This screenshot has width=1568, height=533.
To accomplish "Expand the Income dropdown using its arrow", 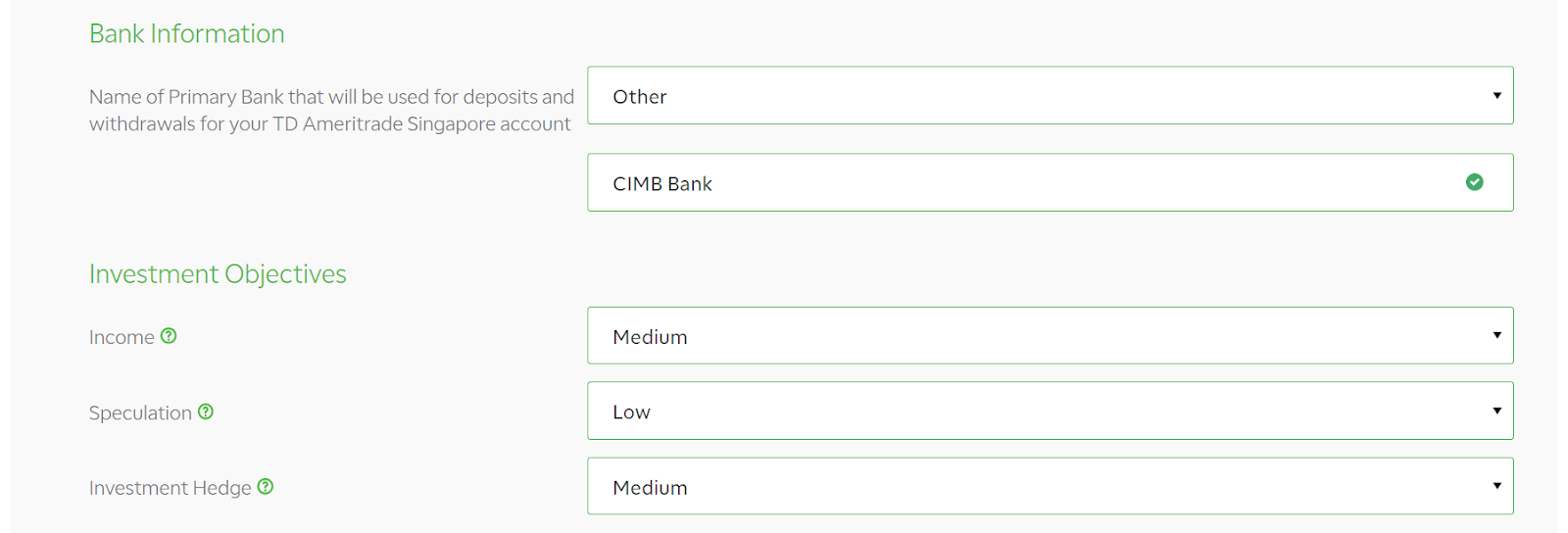I will coord(1496,335).
